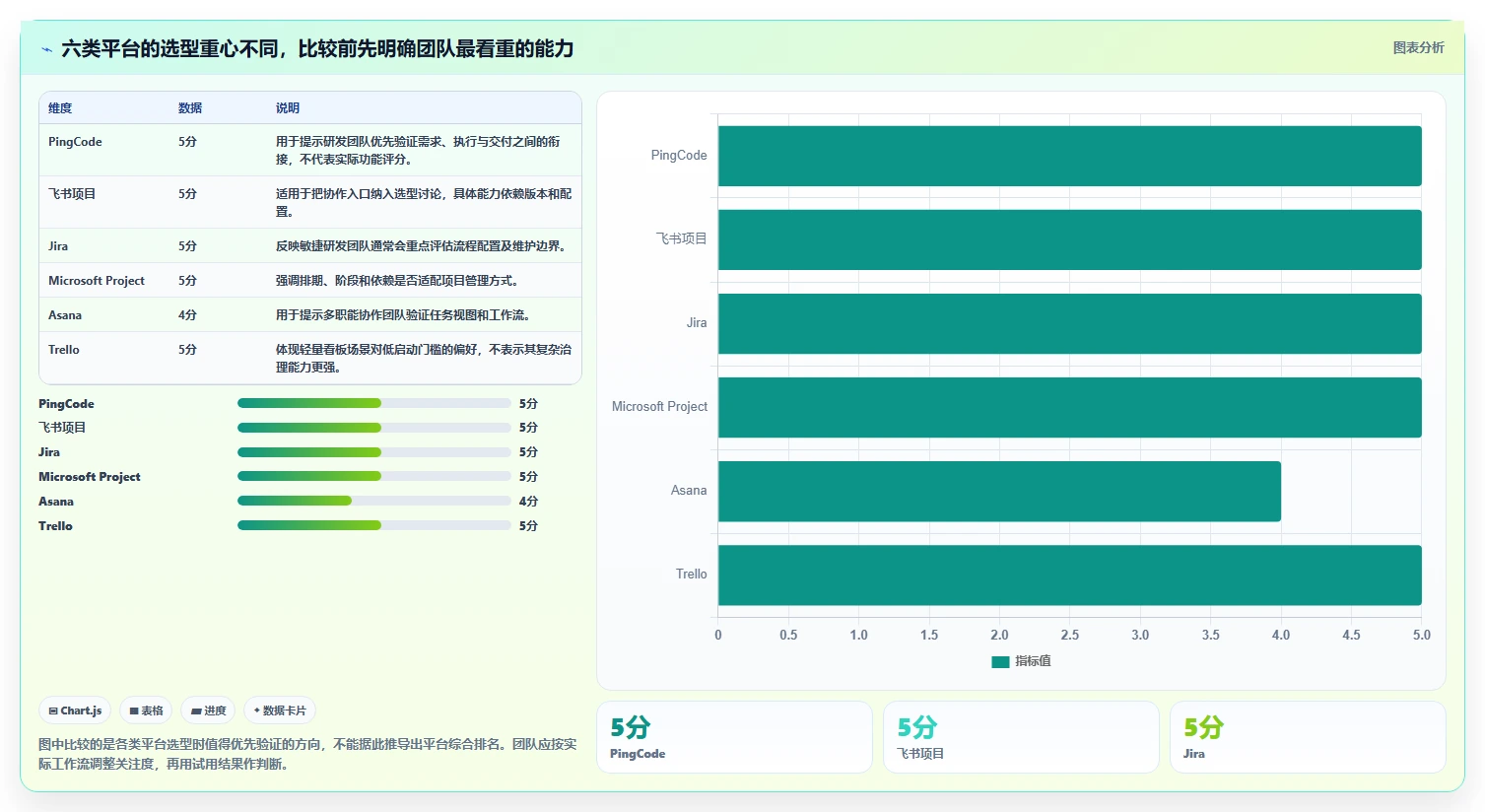
Task: Open the Jira 5分 data card
Action: 1308,737
